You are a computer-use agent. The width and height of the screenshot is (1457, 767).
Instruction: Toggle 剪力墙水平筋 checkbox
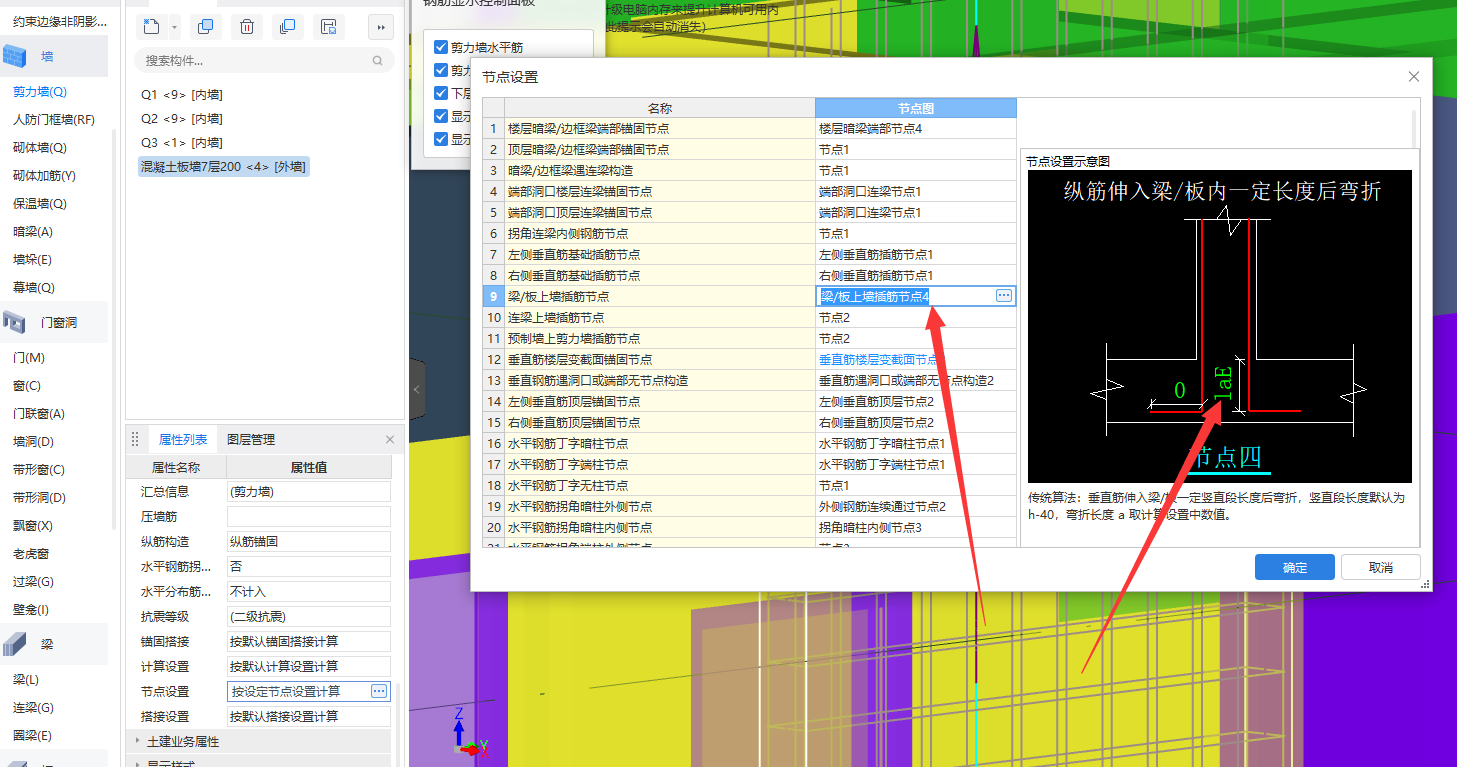441,47
